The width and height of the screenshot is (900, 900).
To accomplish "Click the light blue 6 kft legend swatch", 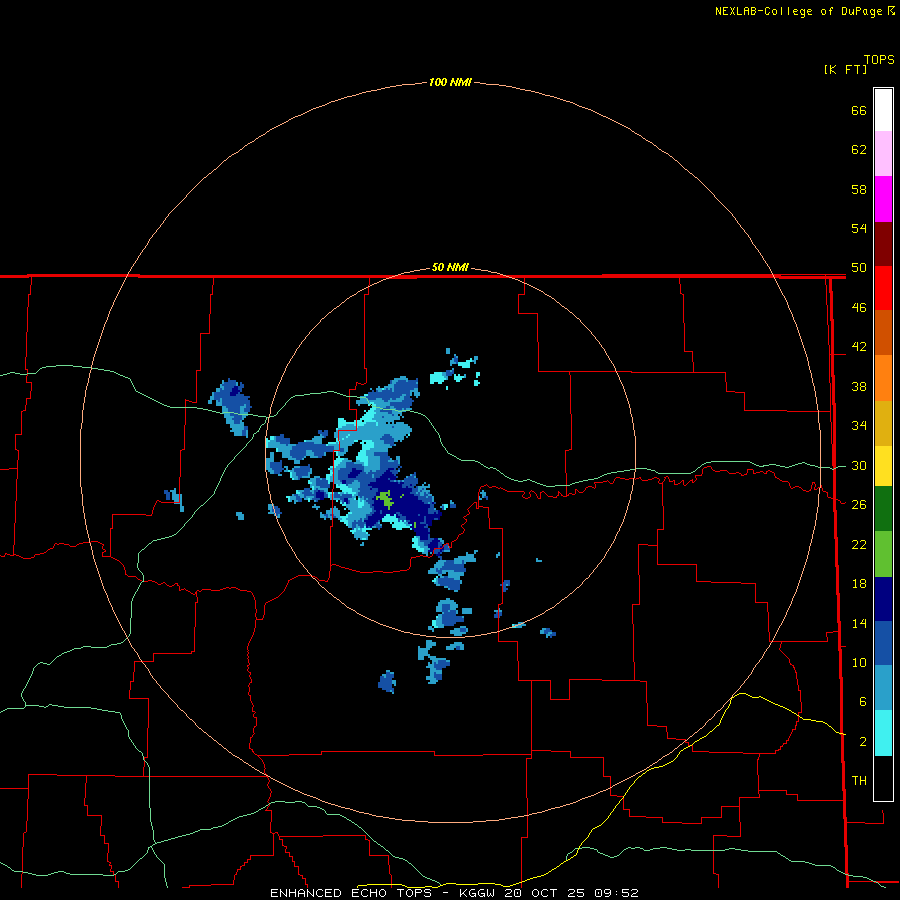I will tap(883, 688).
